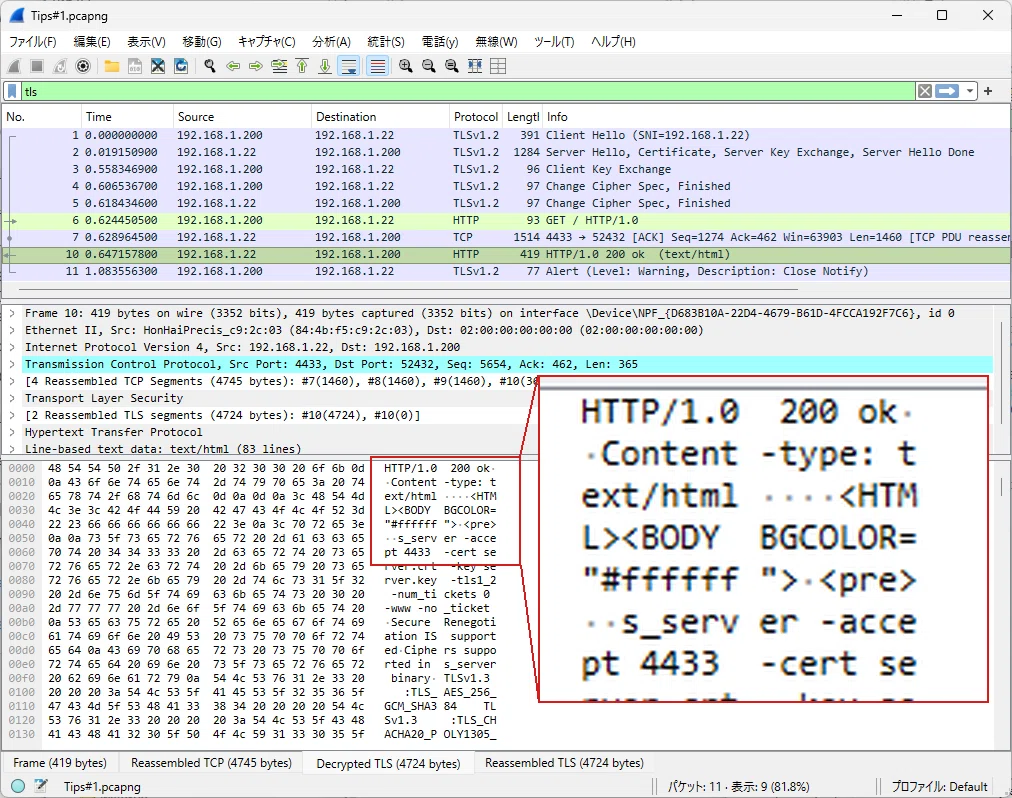1012x798 pixels.
Task: Reload this capture file
Action: click(x=181, y=66)
